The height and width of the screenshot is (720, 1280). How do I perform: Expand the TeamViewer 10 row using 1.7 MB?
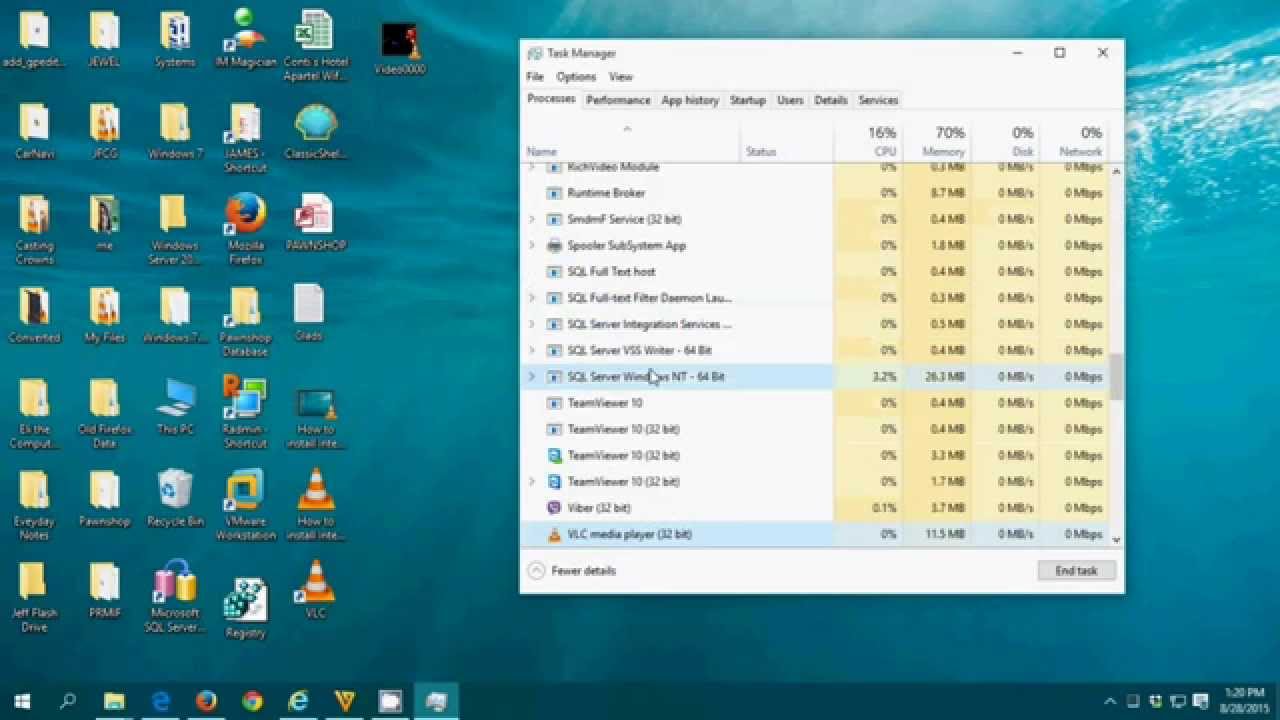click(531, 482)
